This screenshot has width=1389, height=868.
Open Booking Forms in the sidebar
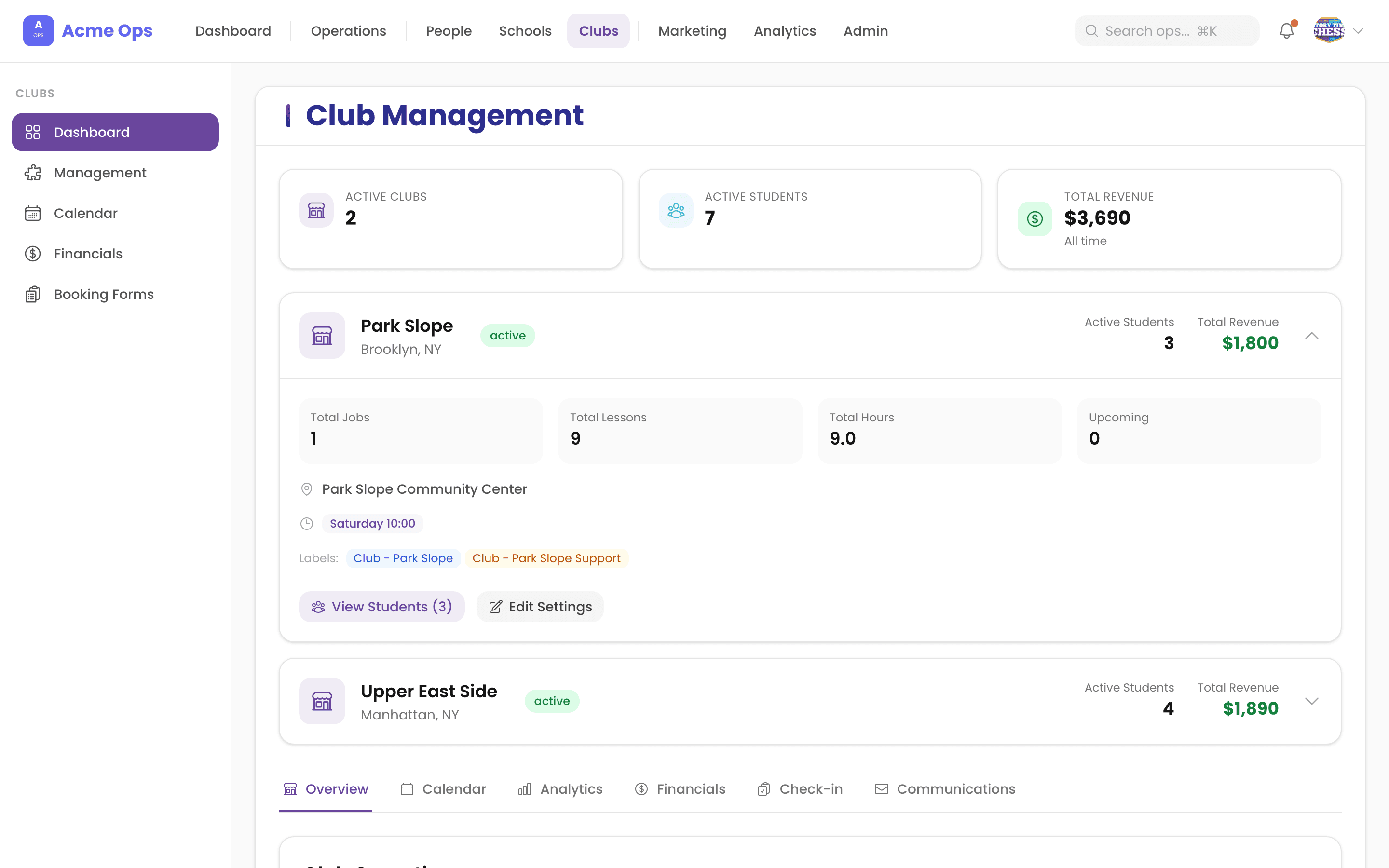point(115,294)
